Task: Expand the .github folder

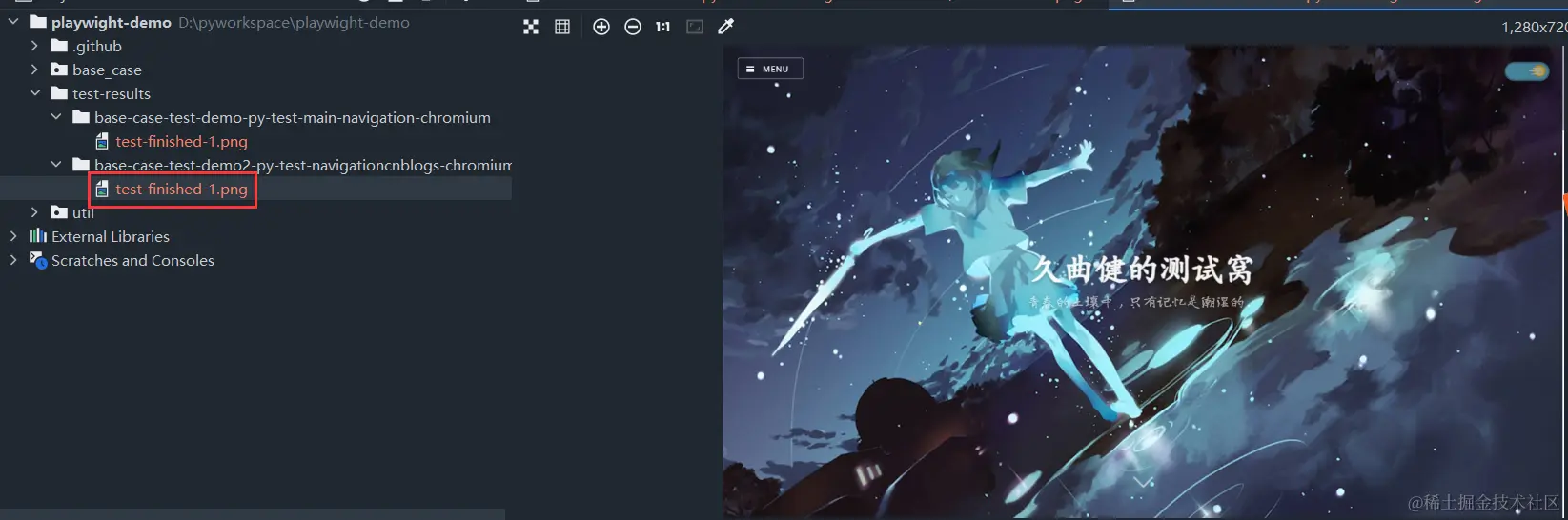Action: [x=34, y=46]
